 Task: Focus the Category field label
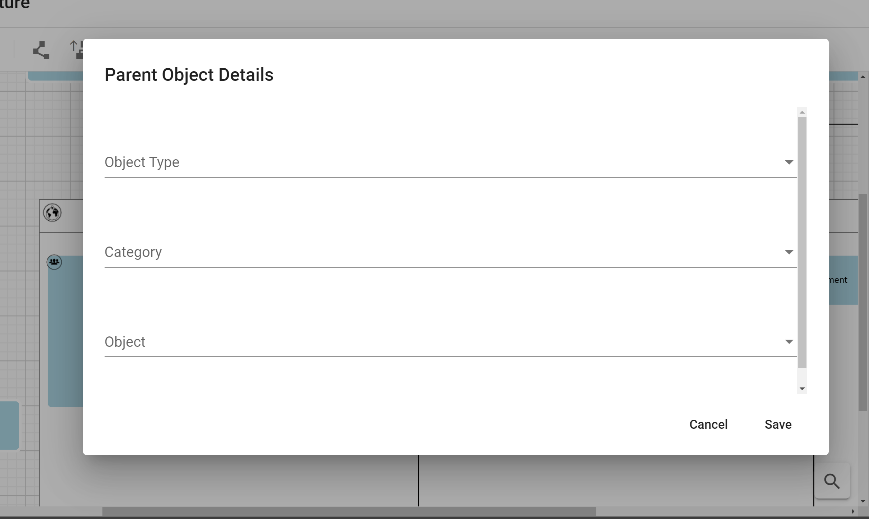(133, 252)
